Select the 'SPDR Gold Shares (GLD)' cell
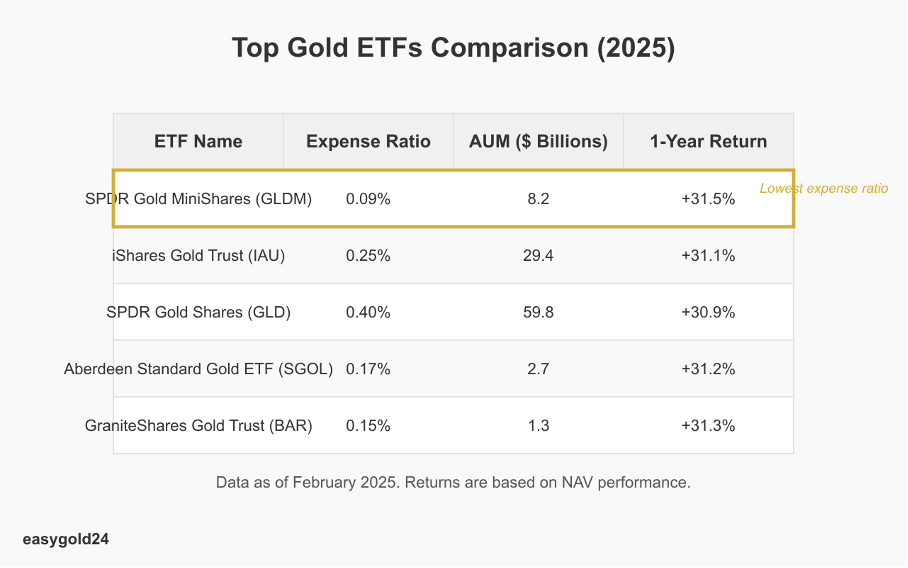This screenshot has height=568, width=908. point(199,312)
